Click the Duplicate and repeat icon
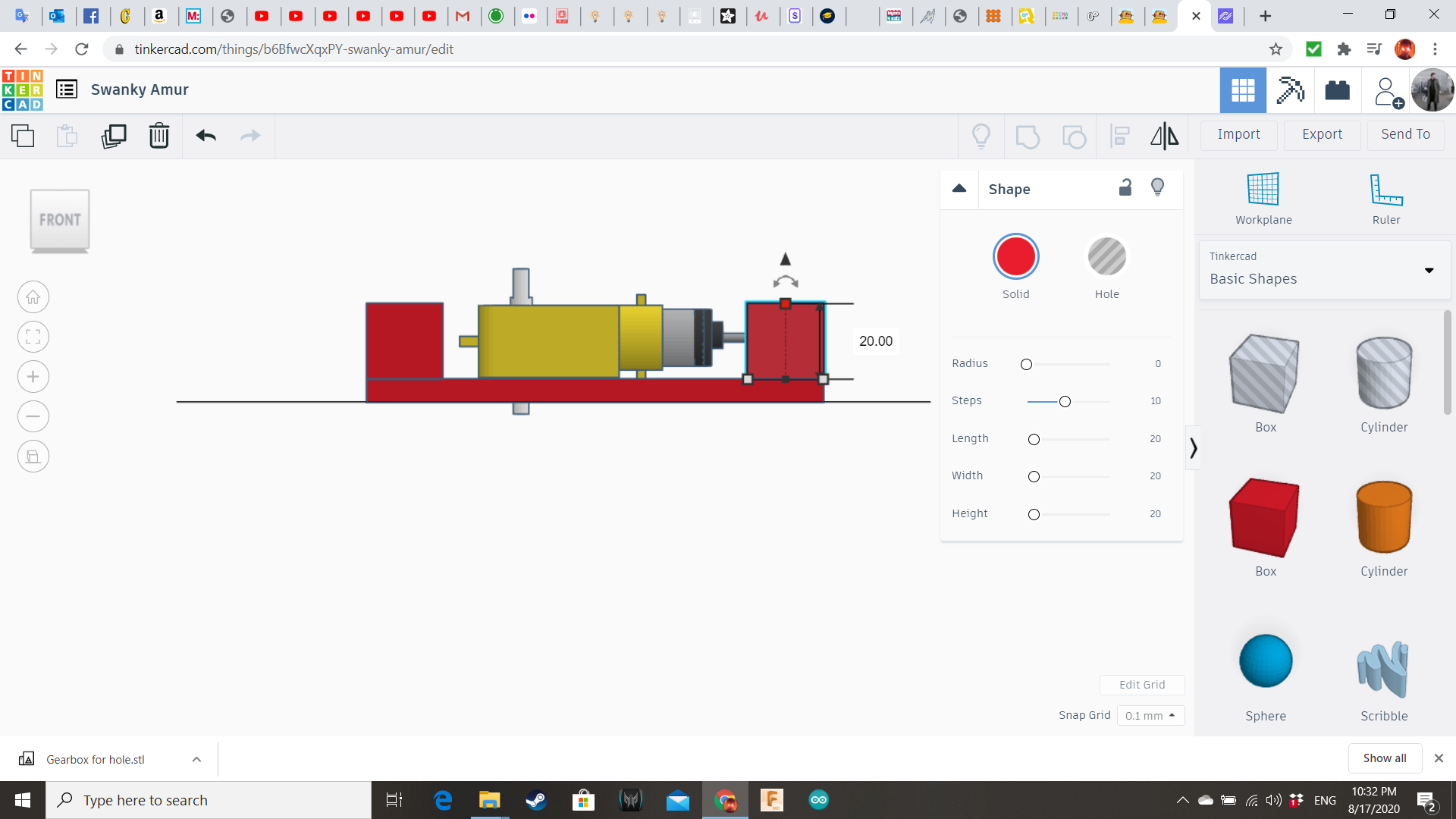The width and height of the screenshot is (1456, 819). point(114,136)
